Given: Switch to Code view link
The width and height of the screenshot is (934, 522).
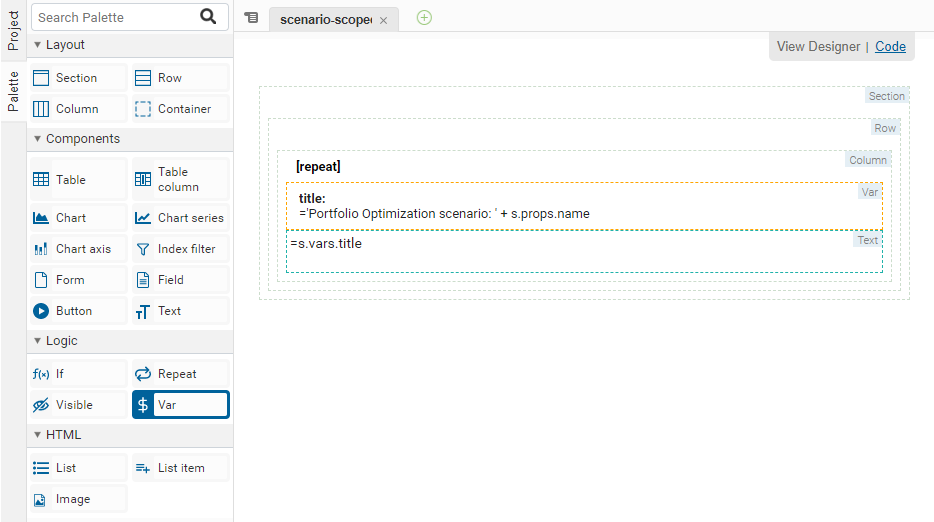Looking at the screenshot, I should tap(890, 46).
